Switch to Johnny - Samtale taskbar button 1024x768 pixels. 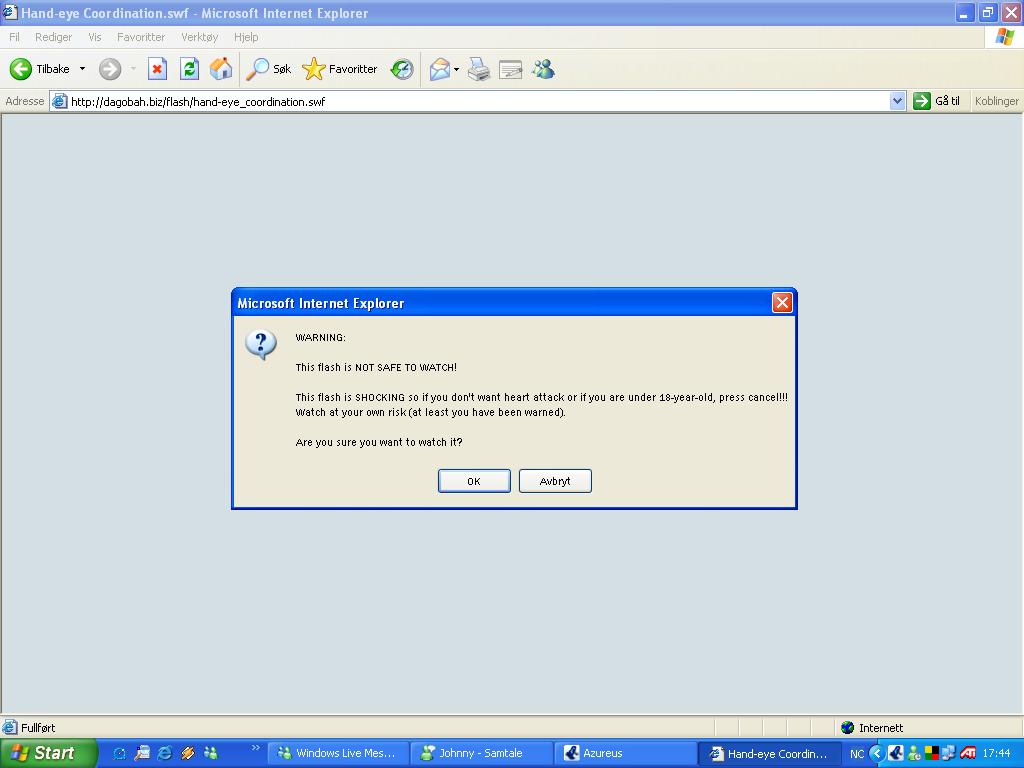pos(481,753)
